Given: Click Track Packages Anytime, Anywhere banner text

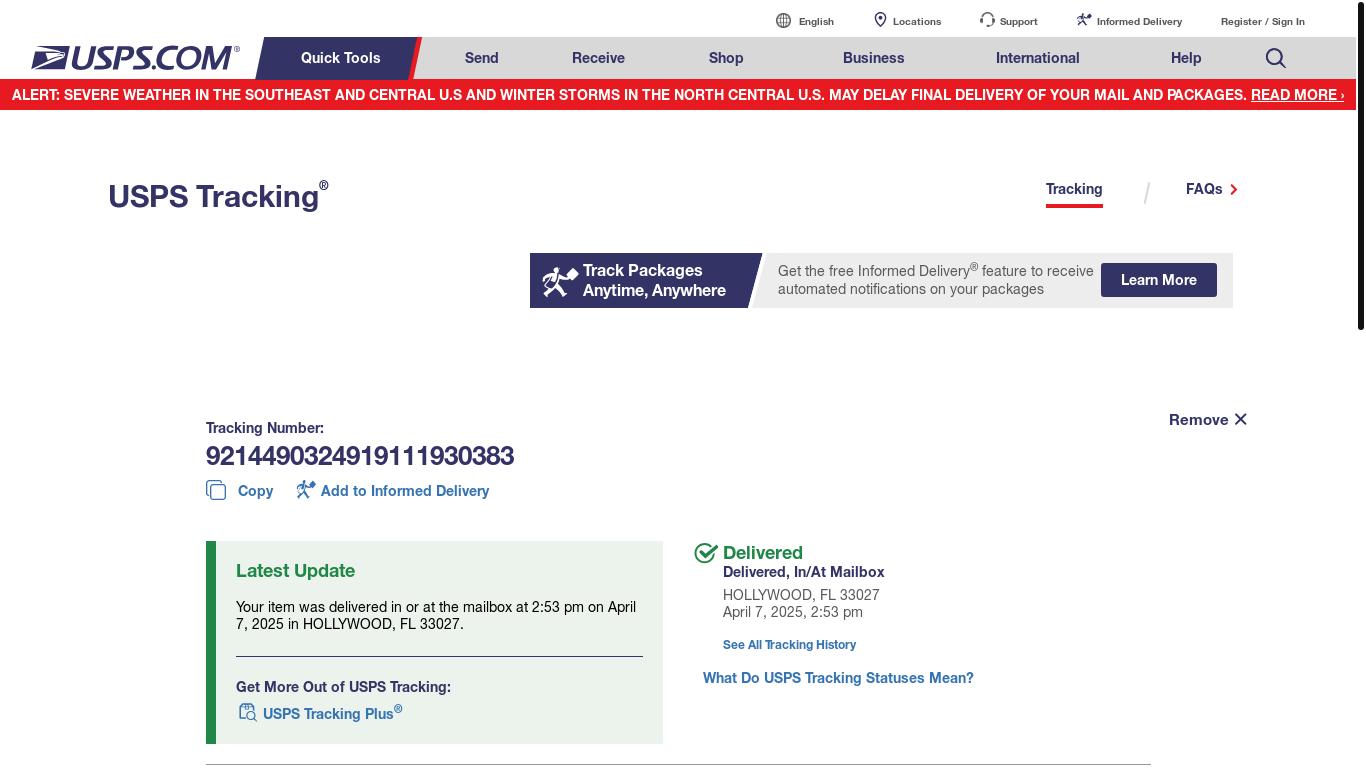Looking at the screenshot, I should 654,281.
